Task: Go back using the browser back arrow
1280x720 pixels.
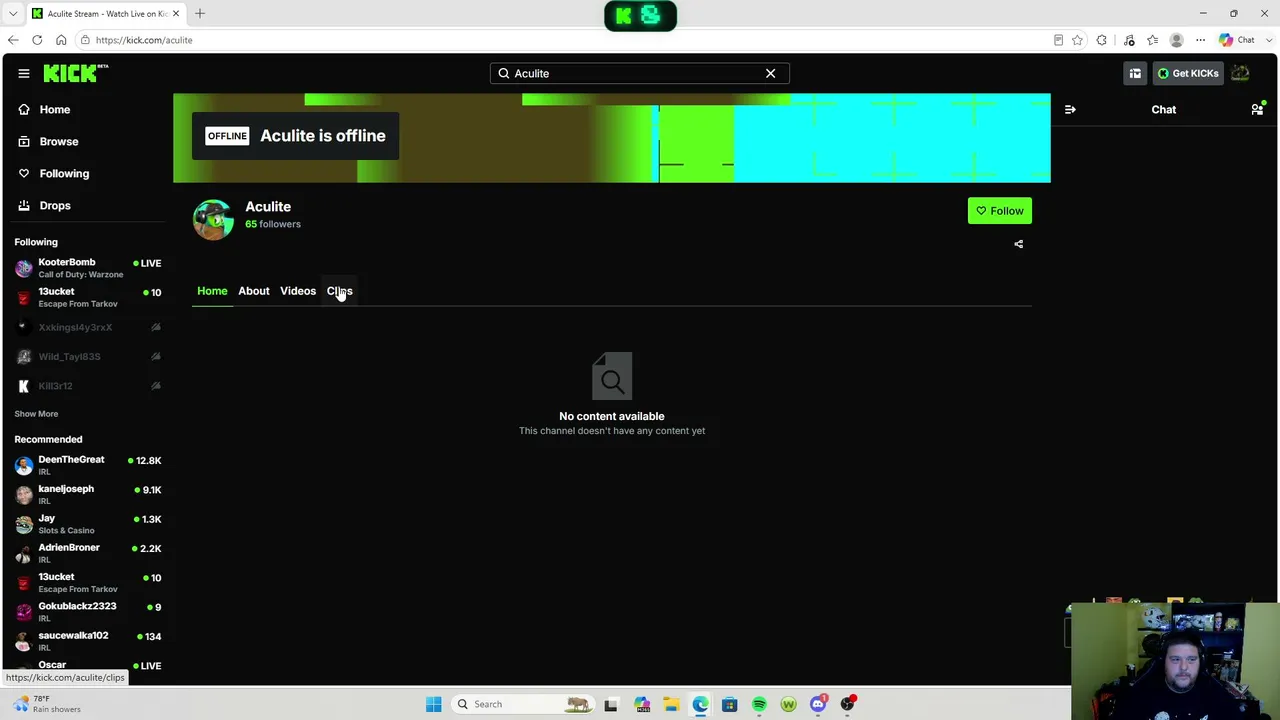Action: pyautogui.click(x=13, y=40)
